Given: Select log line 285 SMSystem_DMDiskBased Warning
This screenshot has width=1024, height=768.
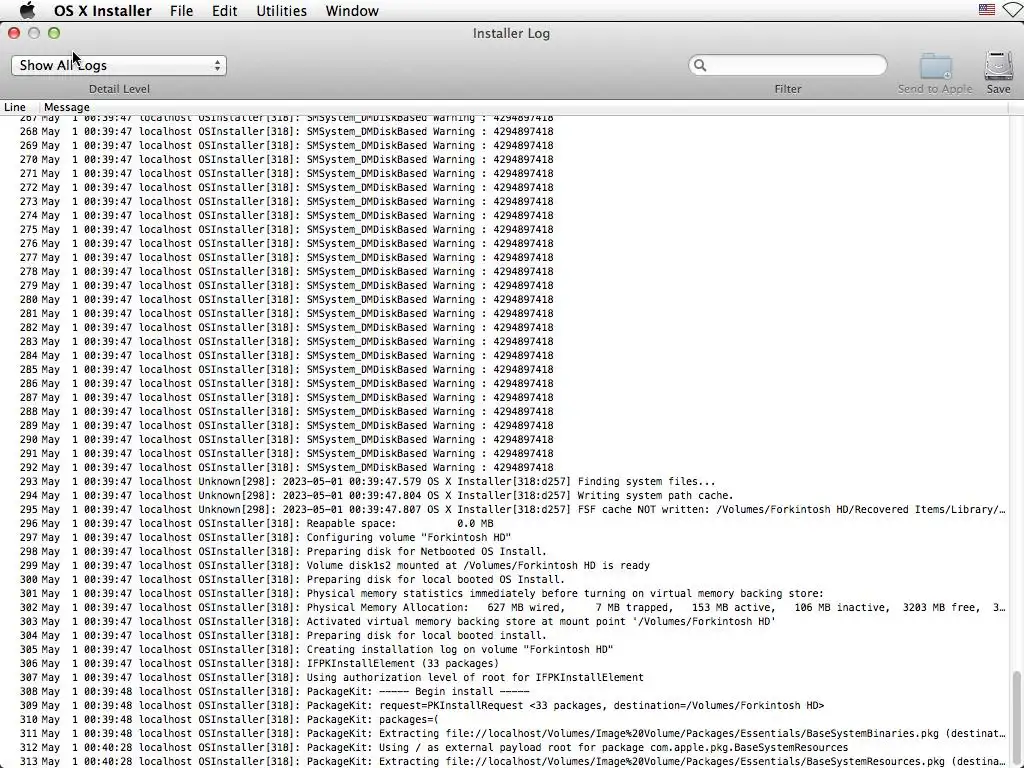Looking at the screenshot, I should 504,370.
